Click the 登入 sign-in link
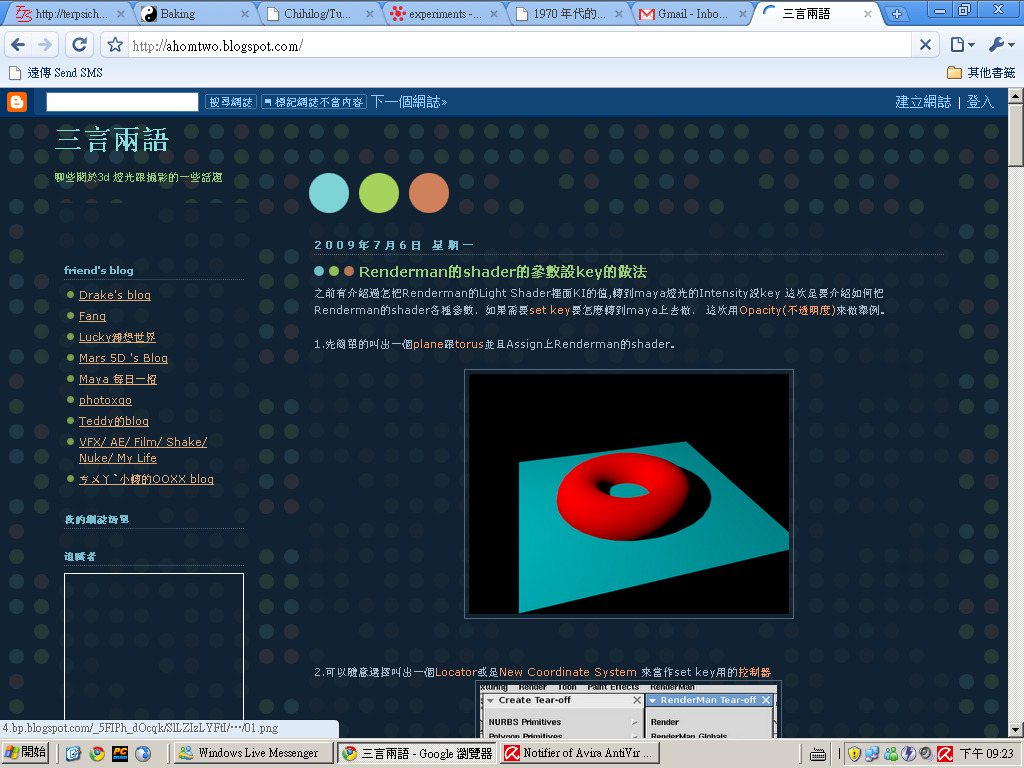The height and width of the screenshot is (768, 1024). (x=980, y=102)
